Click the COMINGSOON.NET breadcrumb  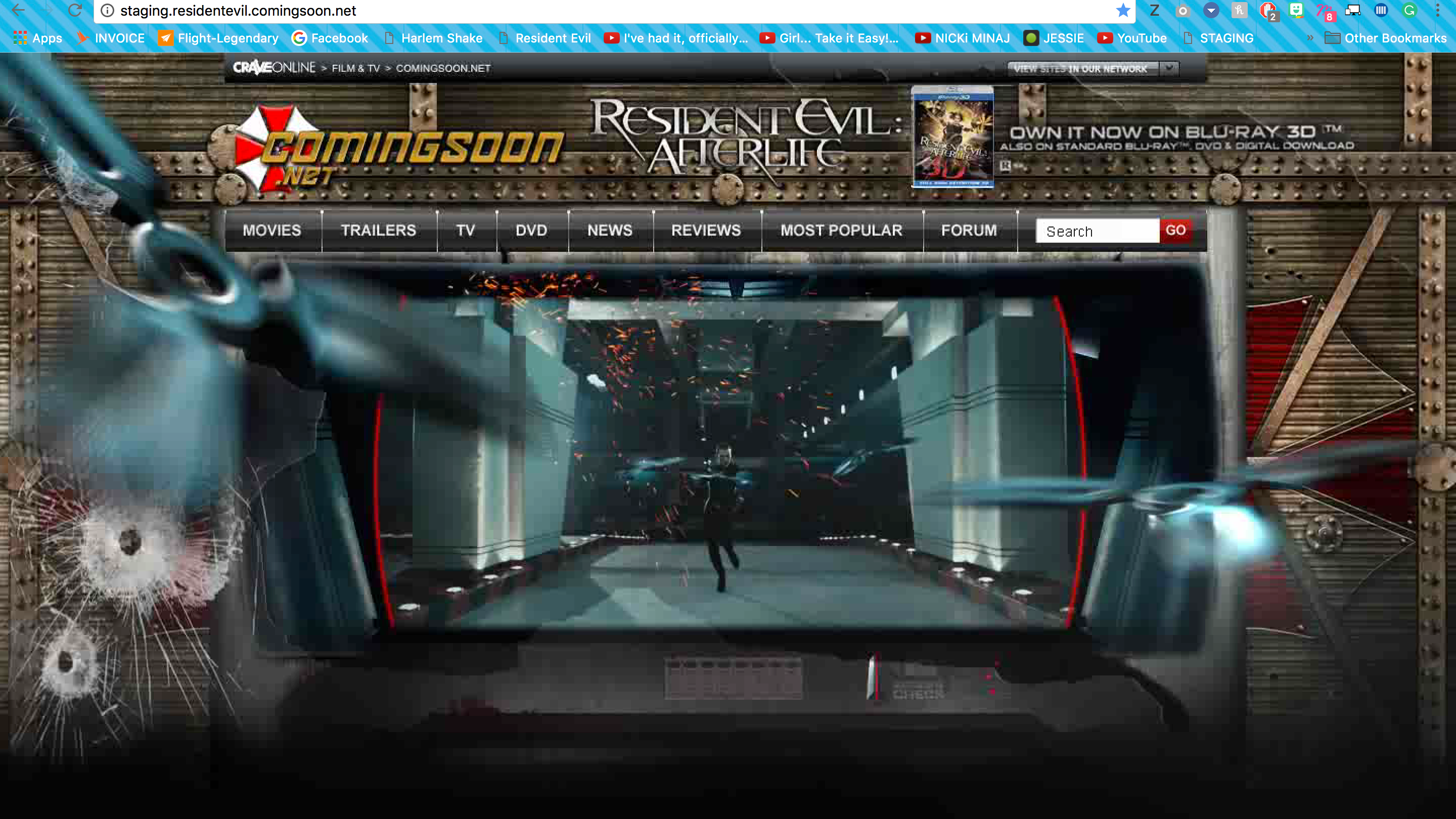pos(443,68)
